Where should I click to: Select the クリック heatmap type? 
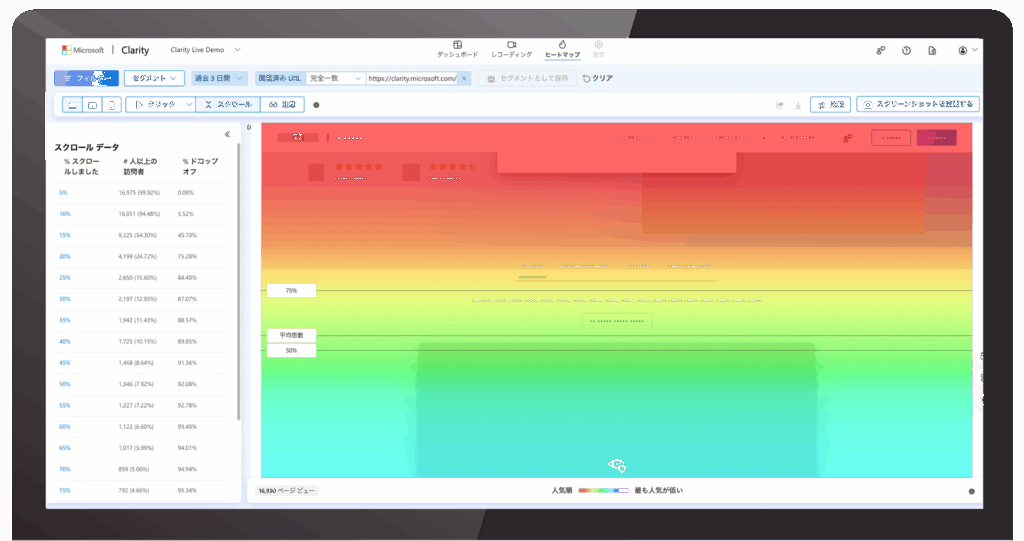(x=155, y=105)
